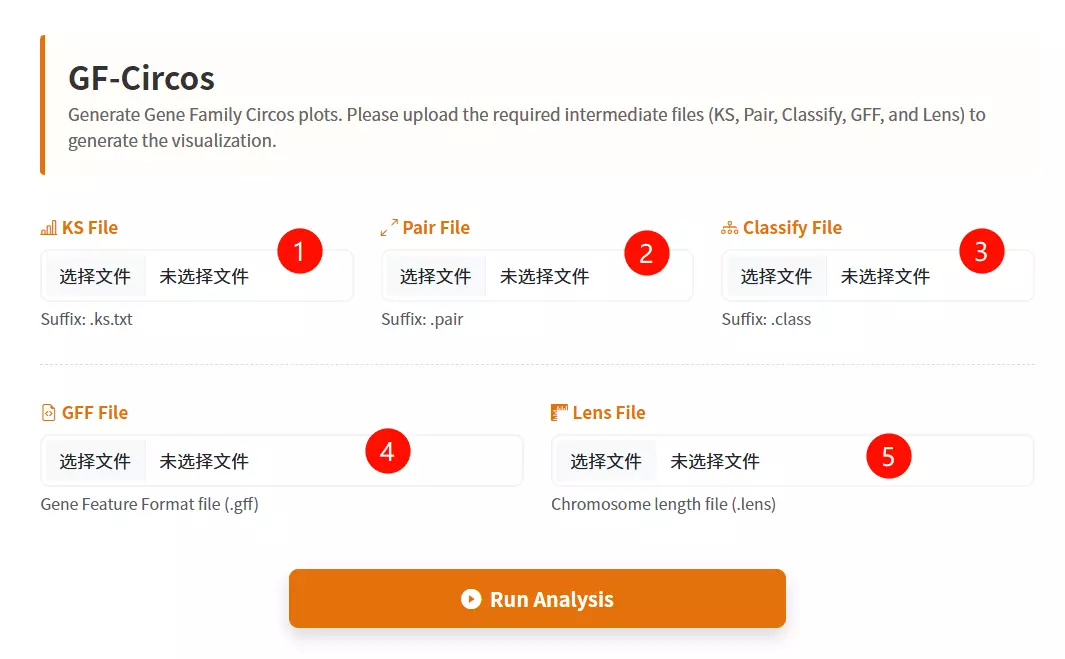The image size is (1065, 659).
Task: Click the GF-Circos heading
Action: point(141,78)
